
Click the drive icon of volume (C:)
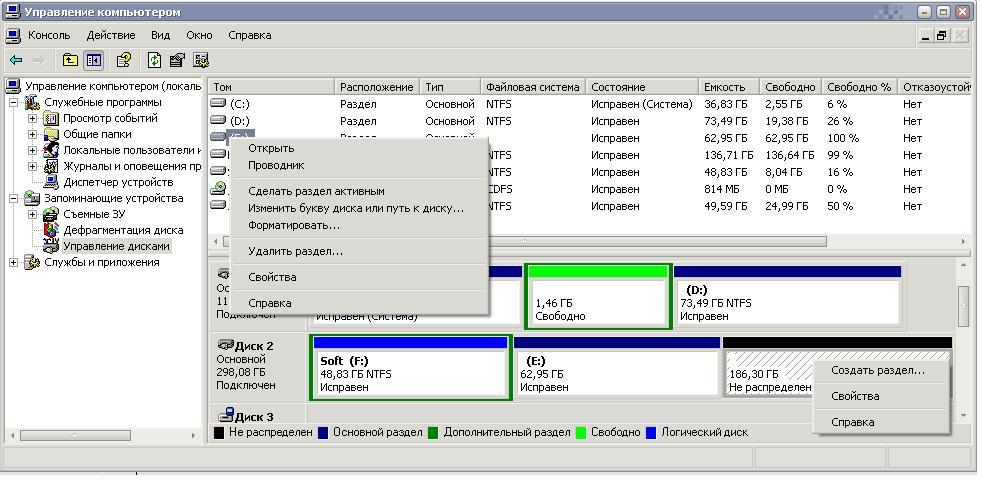click(x=218, y=103)
